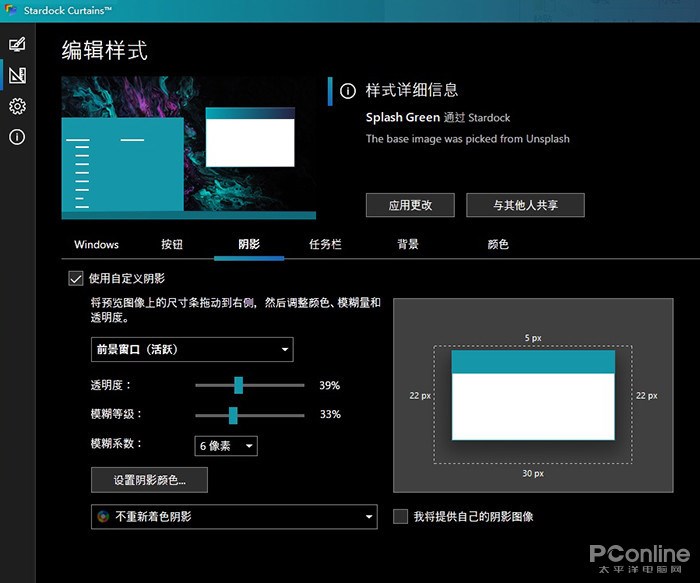Open the edit style ruler sidebar icon

pos(17,75)
